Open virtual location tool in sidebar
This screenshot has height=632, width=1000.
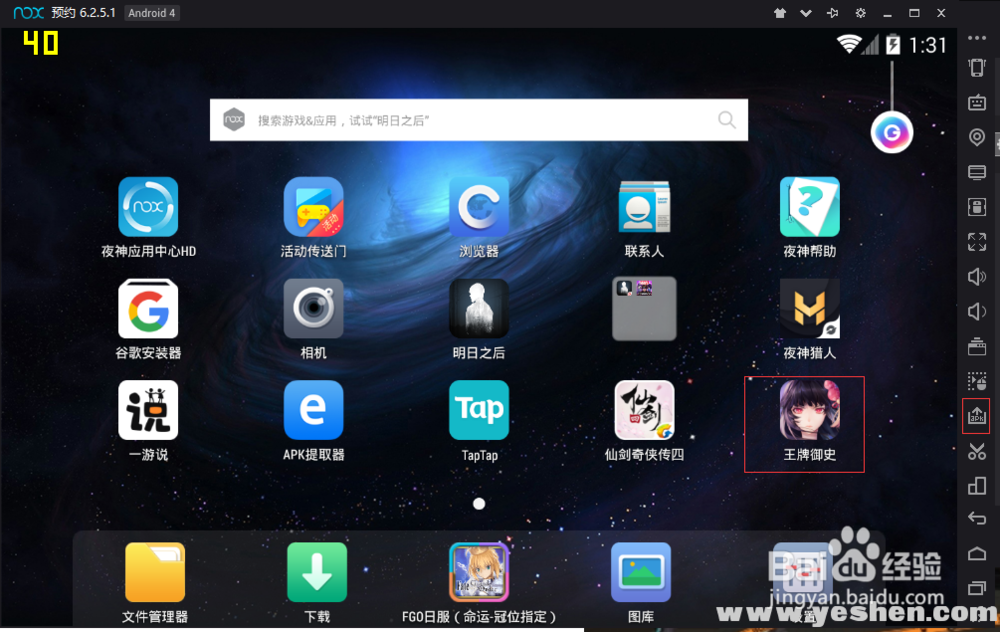tap(976, 137)
